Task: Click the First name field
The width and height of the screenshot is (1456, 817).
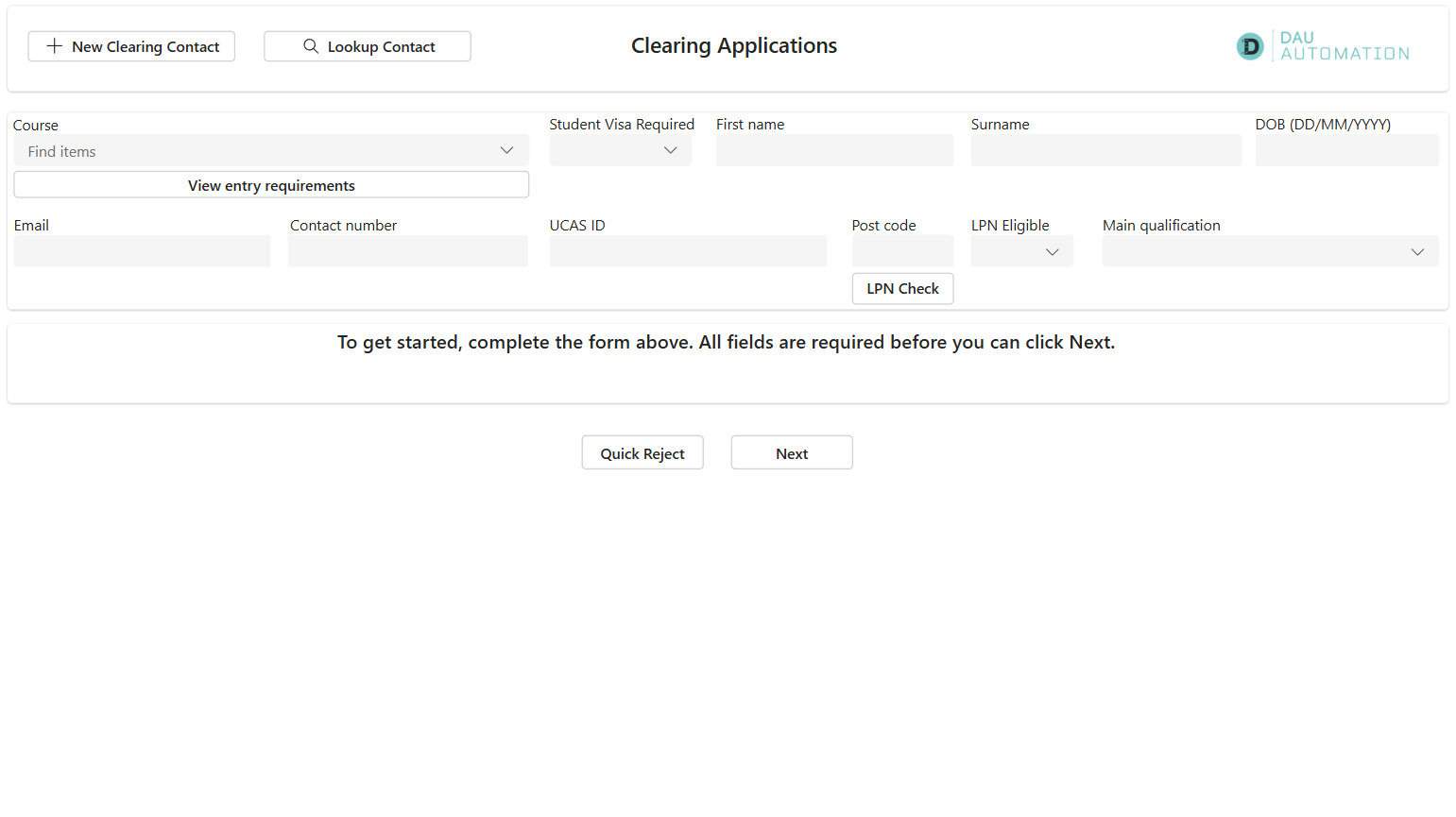Action: coord(834,149)
